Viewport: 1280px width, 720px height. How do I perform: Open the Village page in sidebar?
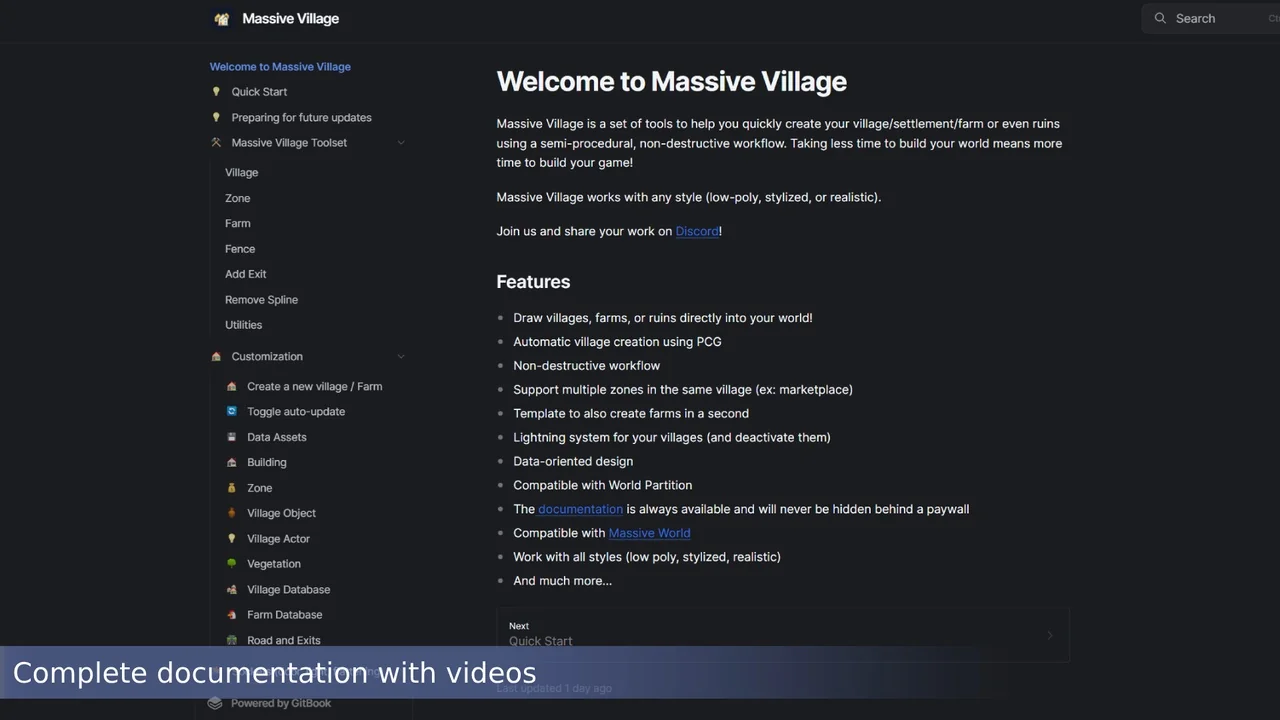pos(241,173)
